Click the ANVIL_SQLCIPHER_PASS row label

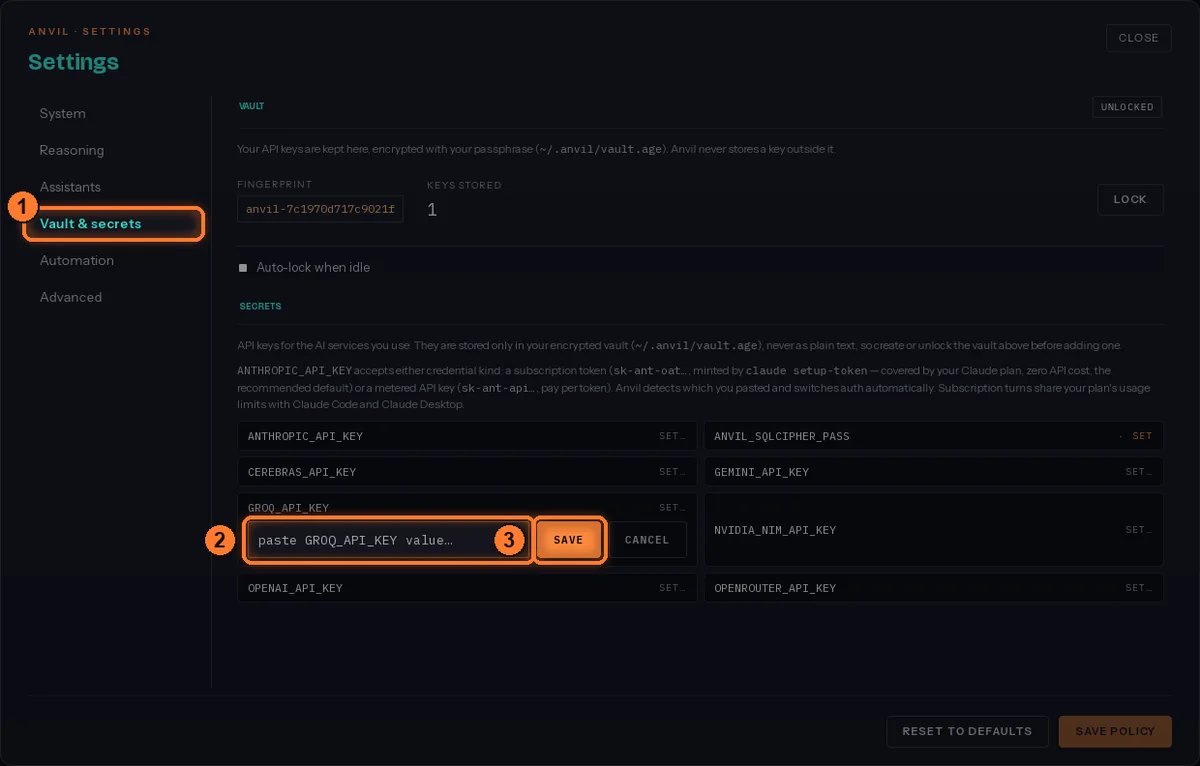click(782, 436)
